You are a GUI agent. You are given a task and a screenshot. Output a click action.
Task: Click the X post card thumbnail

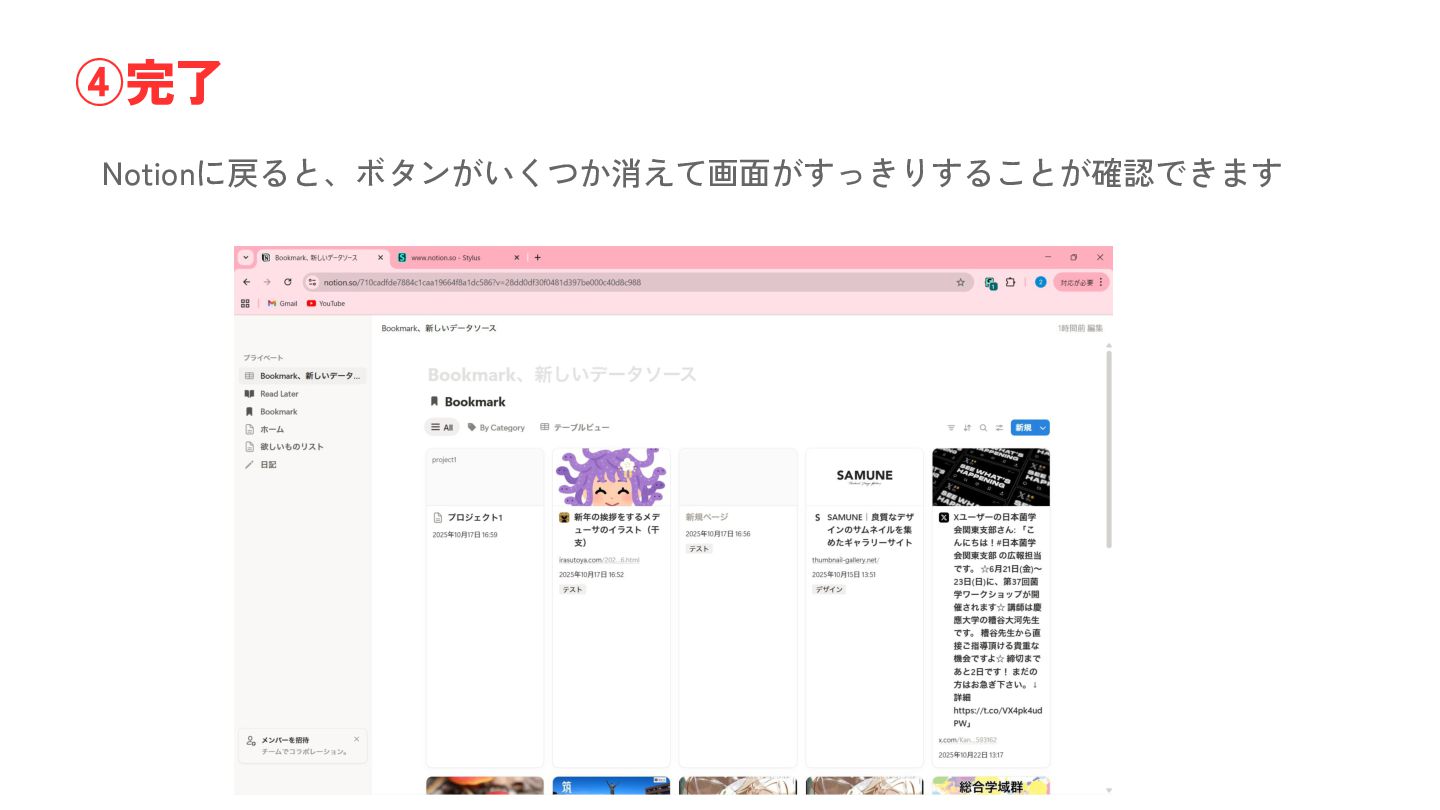[x=991, y=477]
